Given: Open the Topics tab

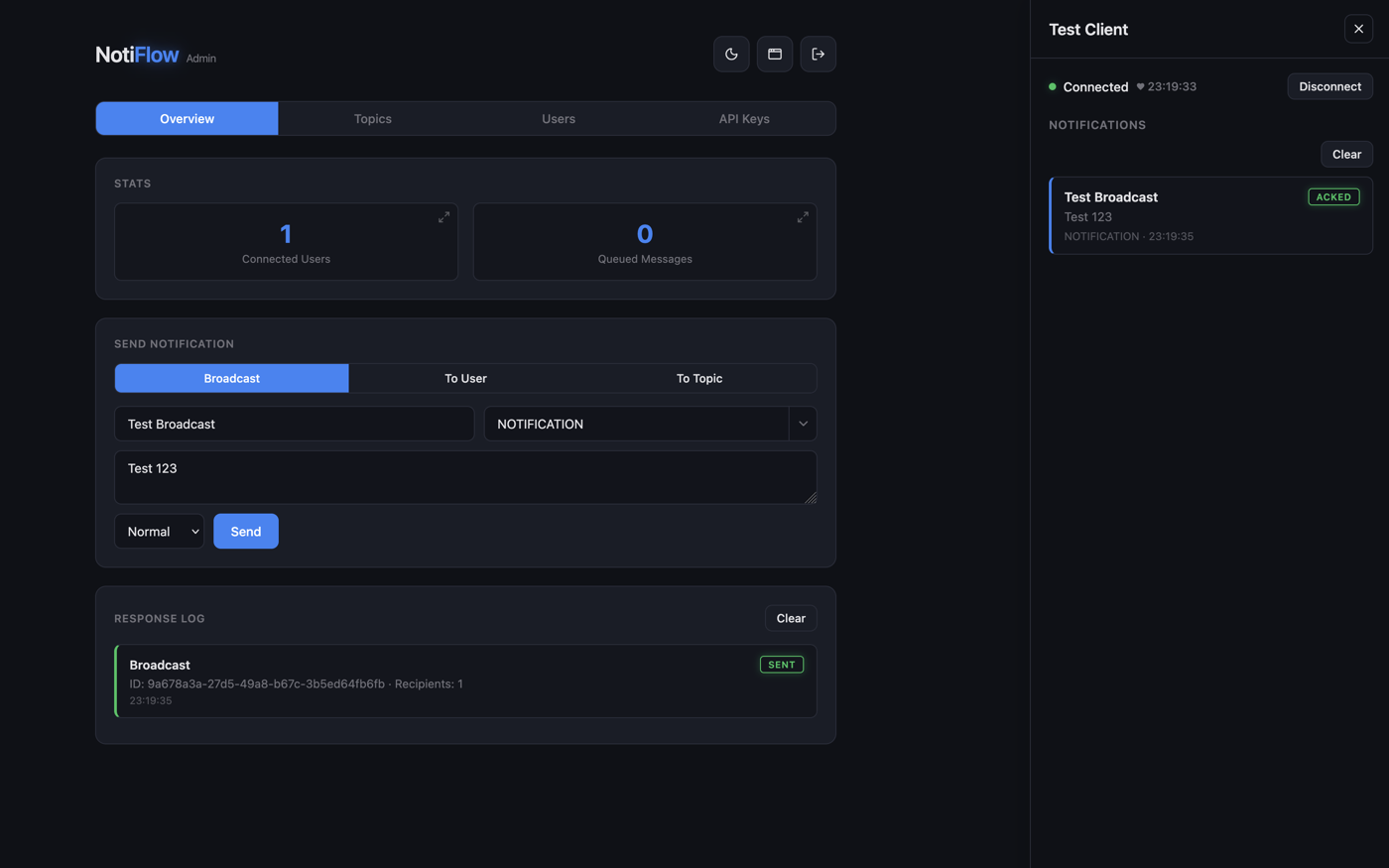Looking at the screenshot, I should point(373,119).
